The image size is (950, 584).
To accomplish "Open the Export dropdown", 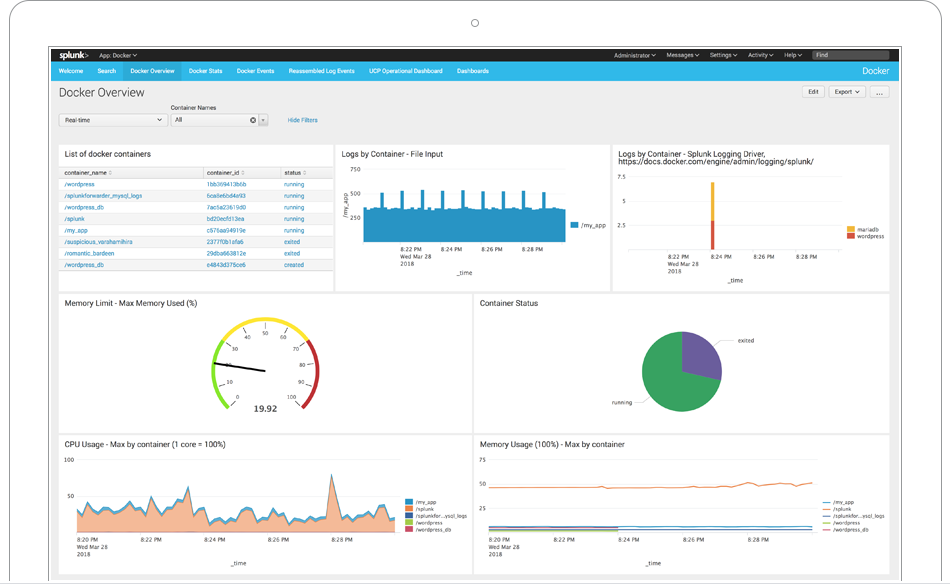I will (846, 92).
